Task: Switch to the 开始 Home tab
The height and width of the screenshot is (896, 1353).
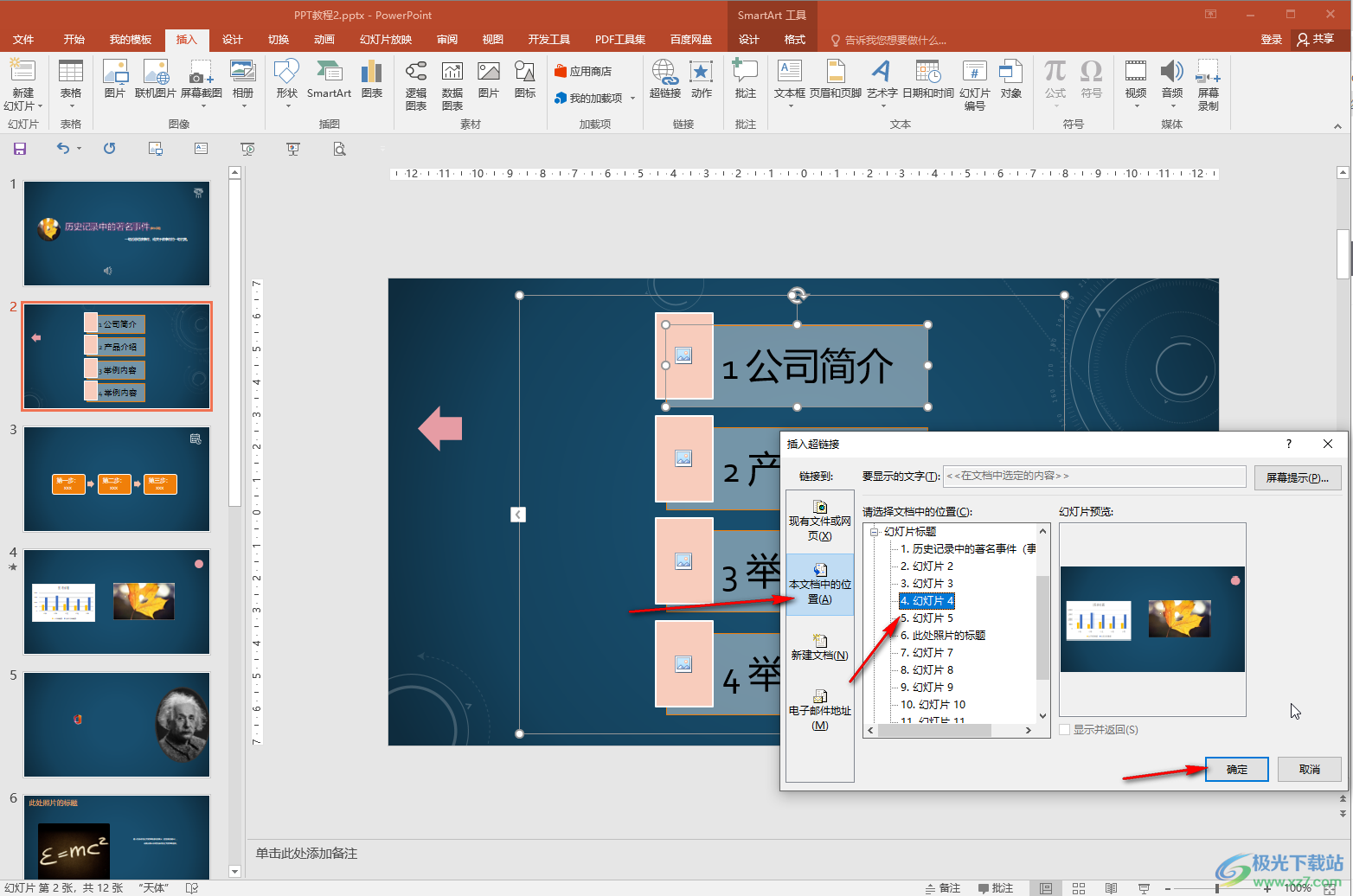Action: tap(74, 40)
